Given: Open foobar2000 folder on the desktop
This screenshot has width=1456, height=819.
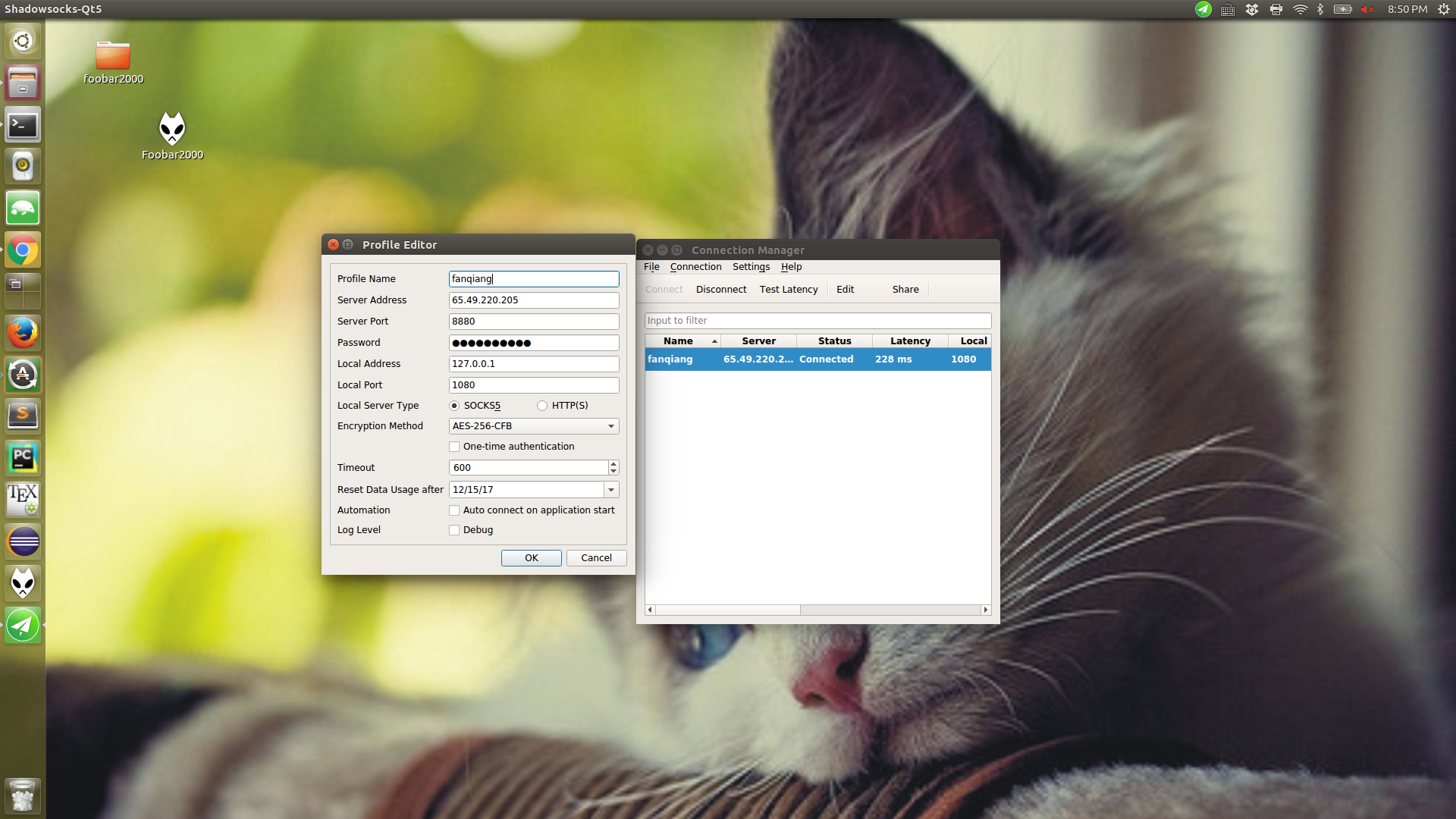Looking at the screenshot, I should (x=113, y=62).
